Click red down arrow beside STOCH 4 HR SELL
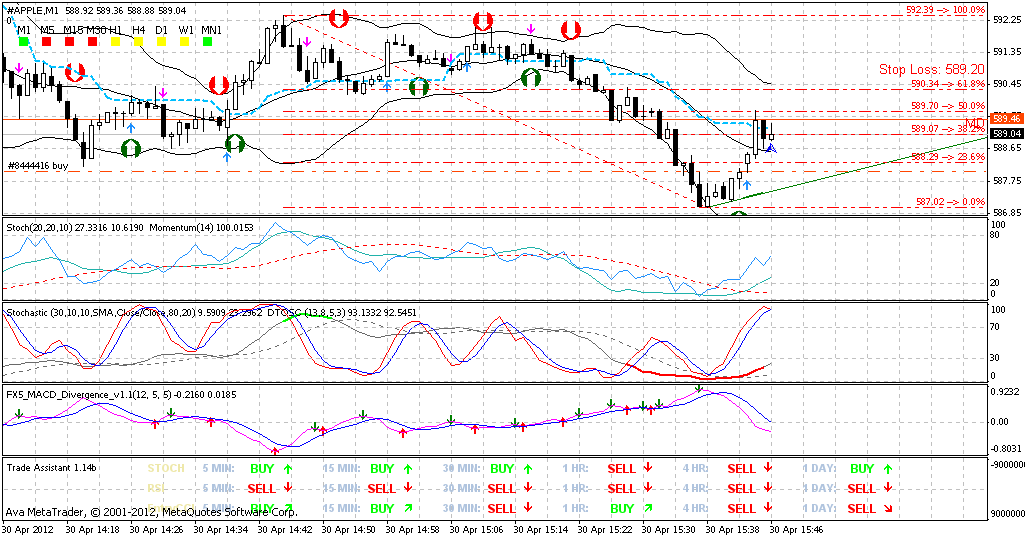Screen dimensions: 1025x537 tap(768, 468)
